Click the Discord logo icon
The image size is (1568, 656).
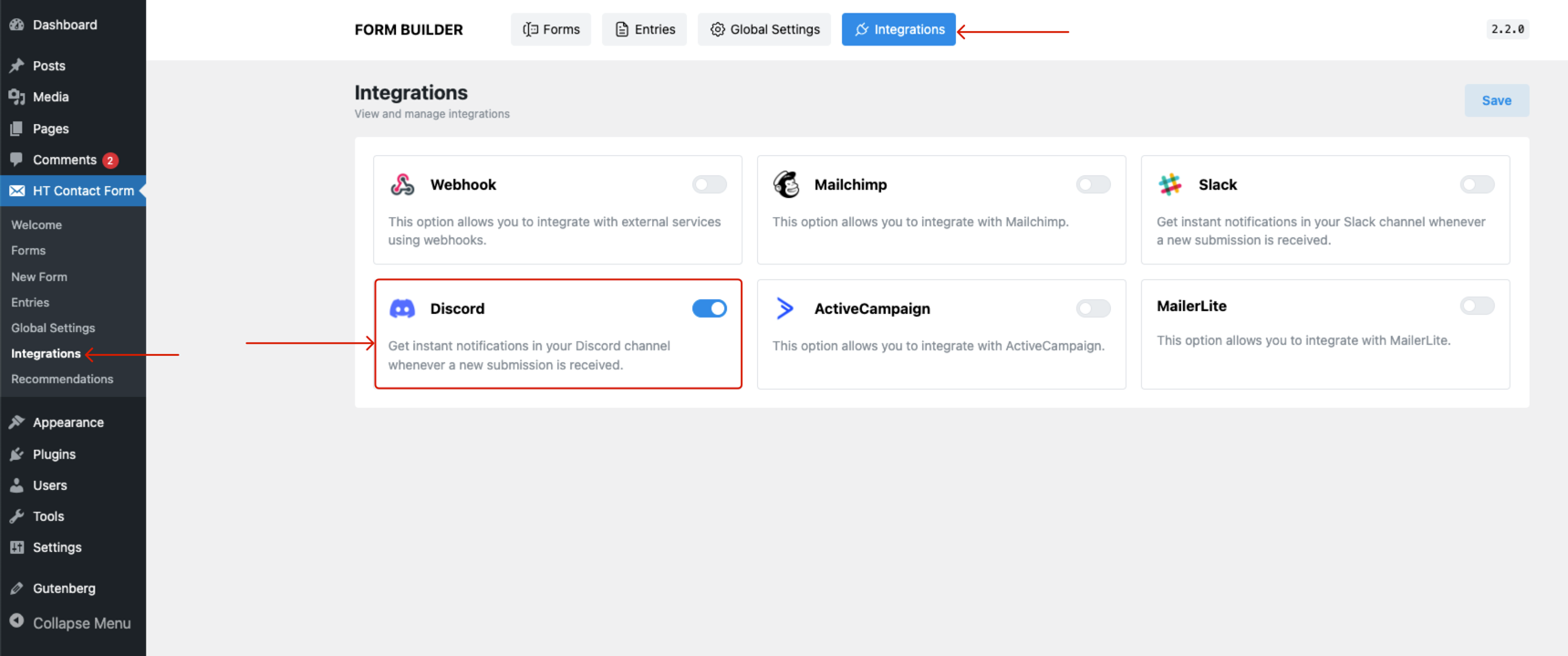point(402,308)
